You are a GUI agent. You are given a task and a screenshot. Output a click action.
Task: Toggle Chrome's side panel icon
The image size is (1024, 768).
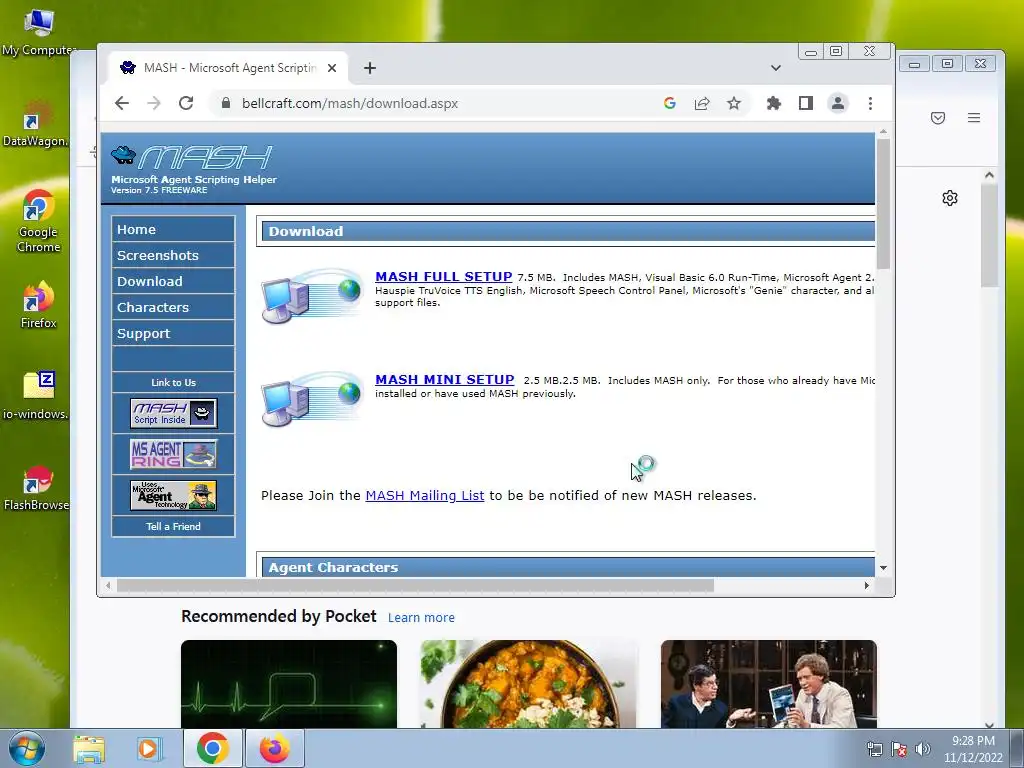point(806,103)
